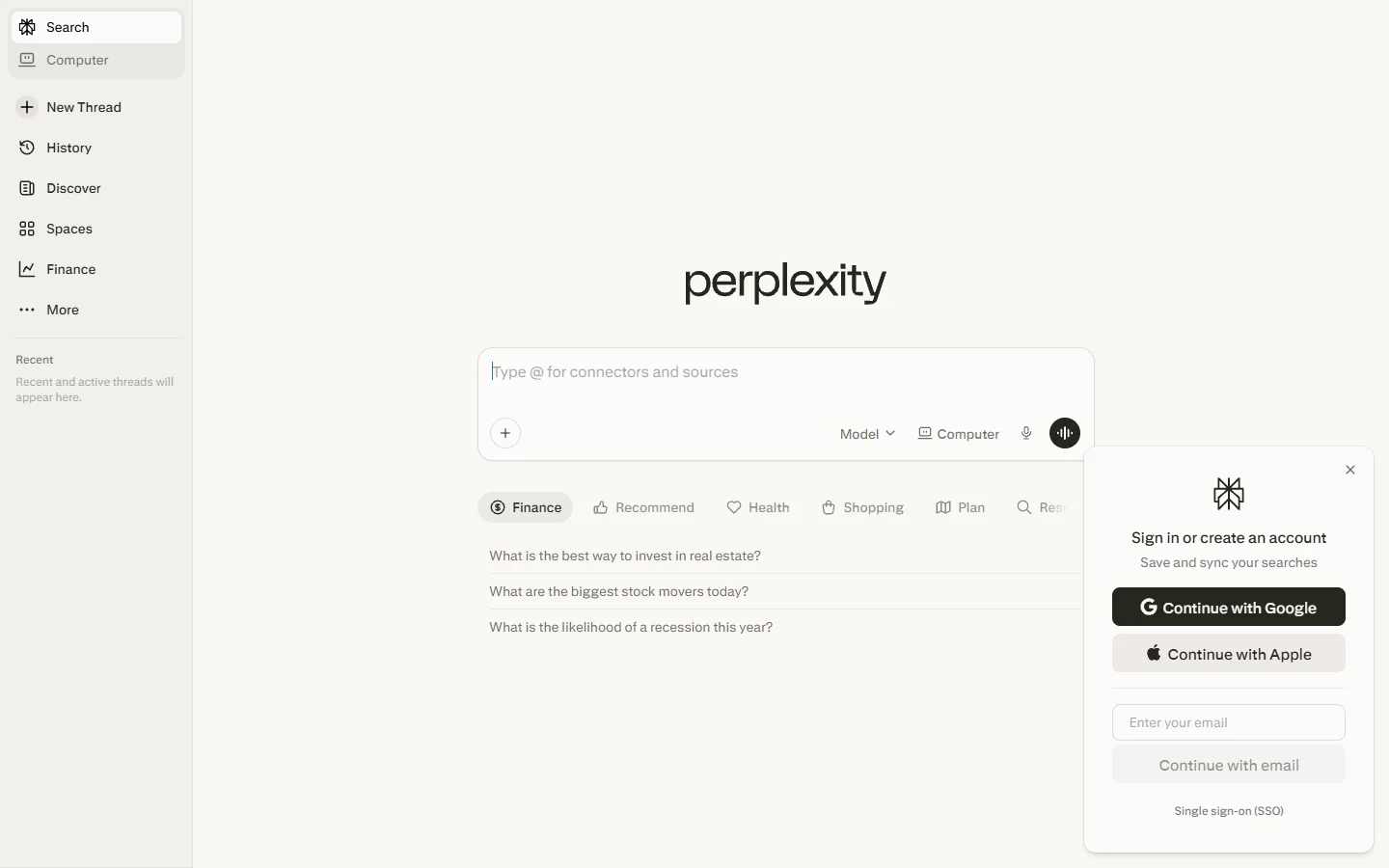Image resolution: width=1389 pixels, height=868 pixels.
Task: Open the attach sources plus menu
Action: click(505, 433)
